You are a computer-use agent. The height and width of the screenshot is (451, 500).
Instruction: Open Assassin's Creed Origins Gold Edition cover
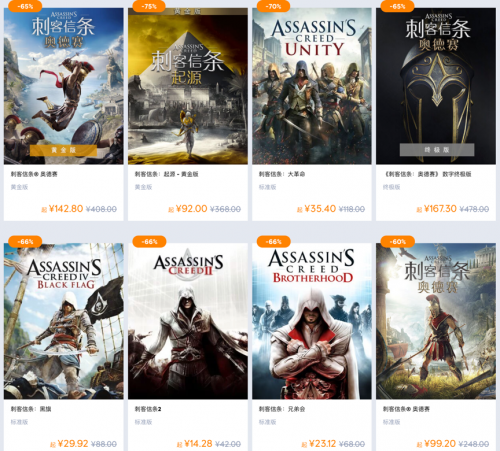click(188, 86)
